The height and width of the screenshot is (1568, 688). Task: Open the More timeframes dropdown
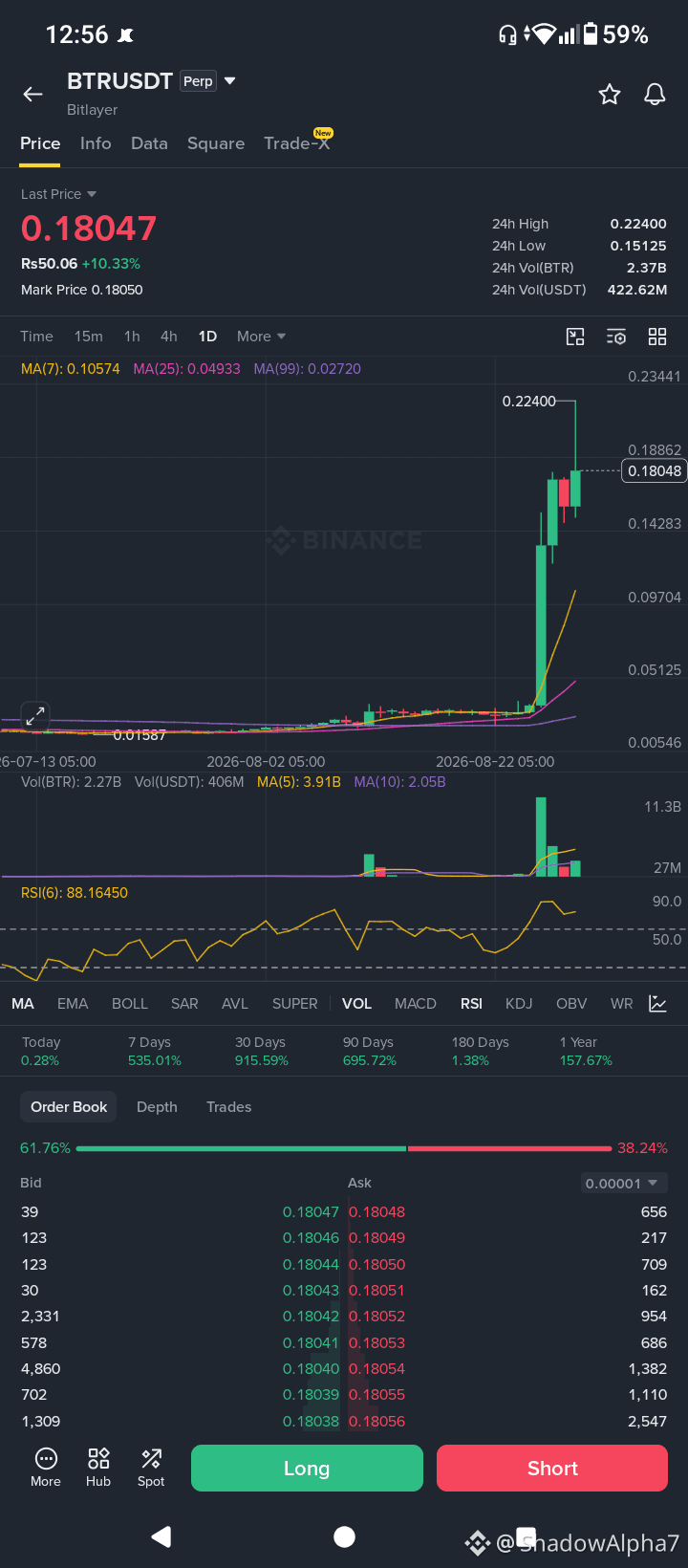coord(261,337)
